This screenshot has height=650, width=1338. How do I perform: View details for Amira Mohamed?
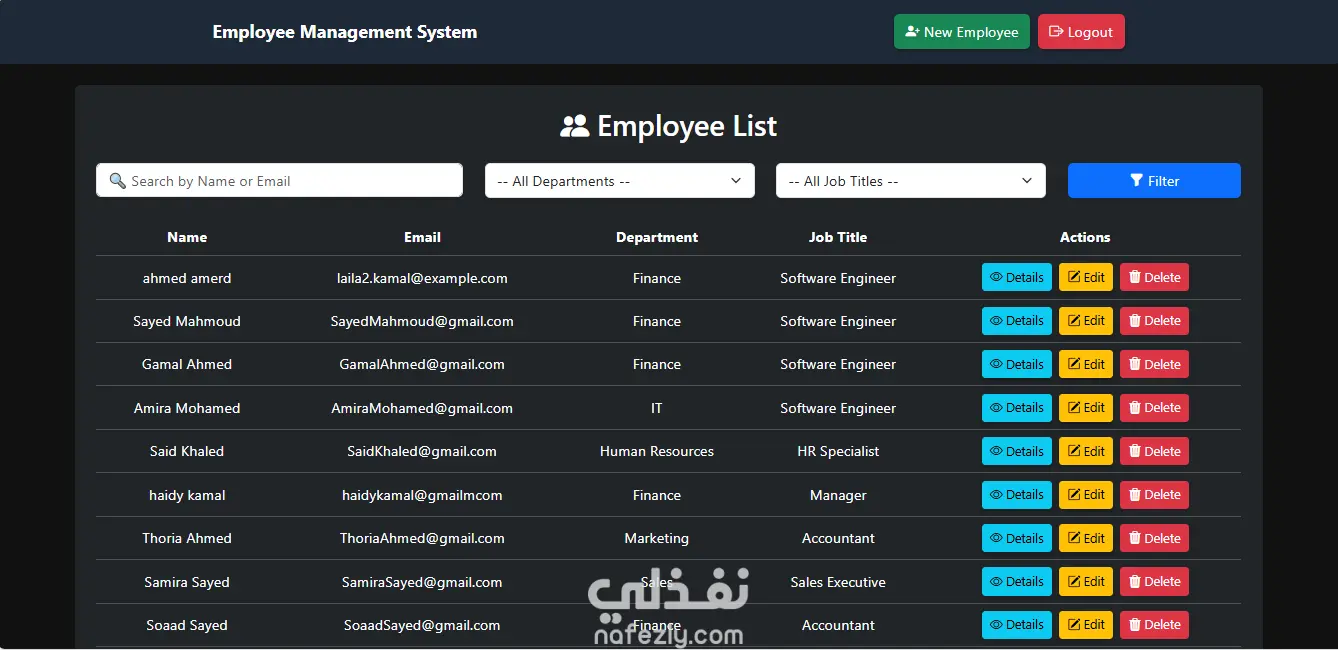click(x=1017, y=408)
